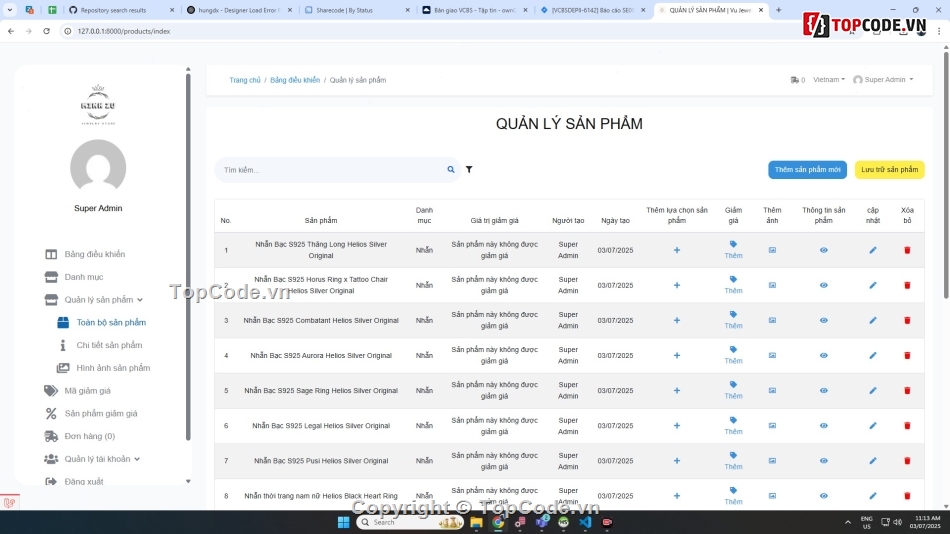The height and width of the screenshot is (534, 950).
Task: View product info eye icon in row 6
Action: [824, 425]
